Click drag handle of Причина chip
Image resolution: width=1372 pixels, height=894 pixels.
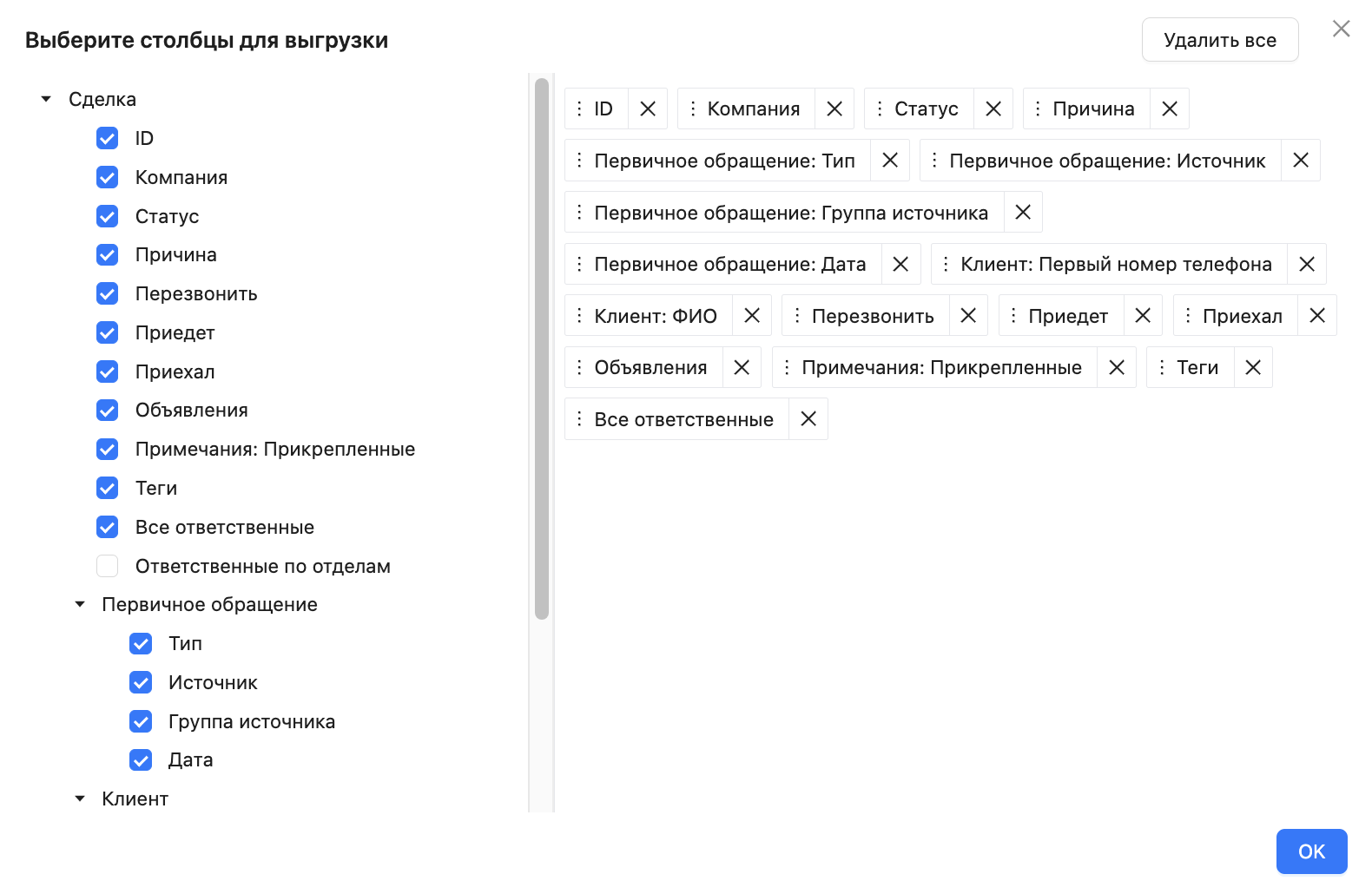(1038, 108)
